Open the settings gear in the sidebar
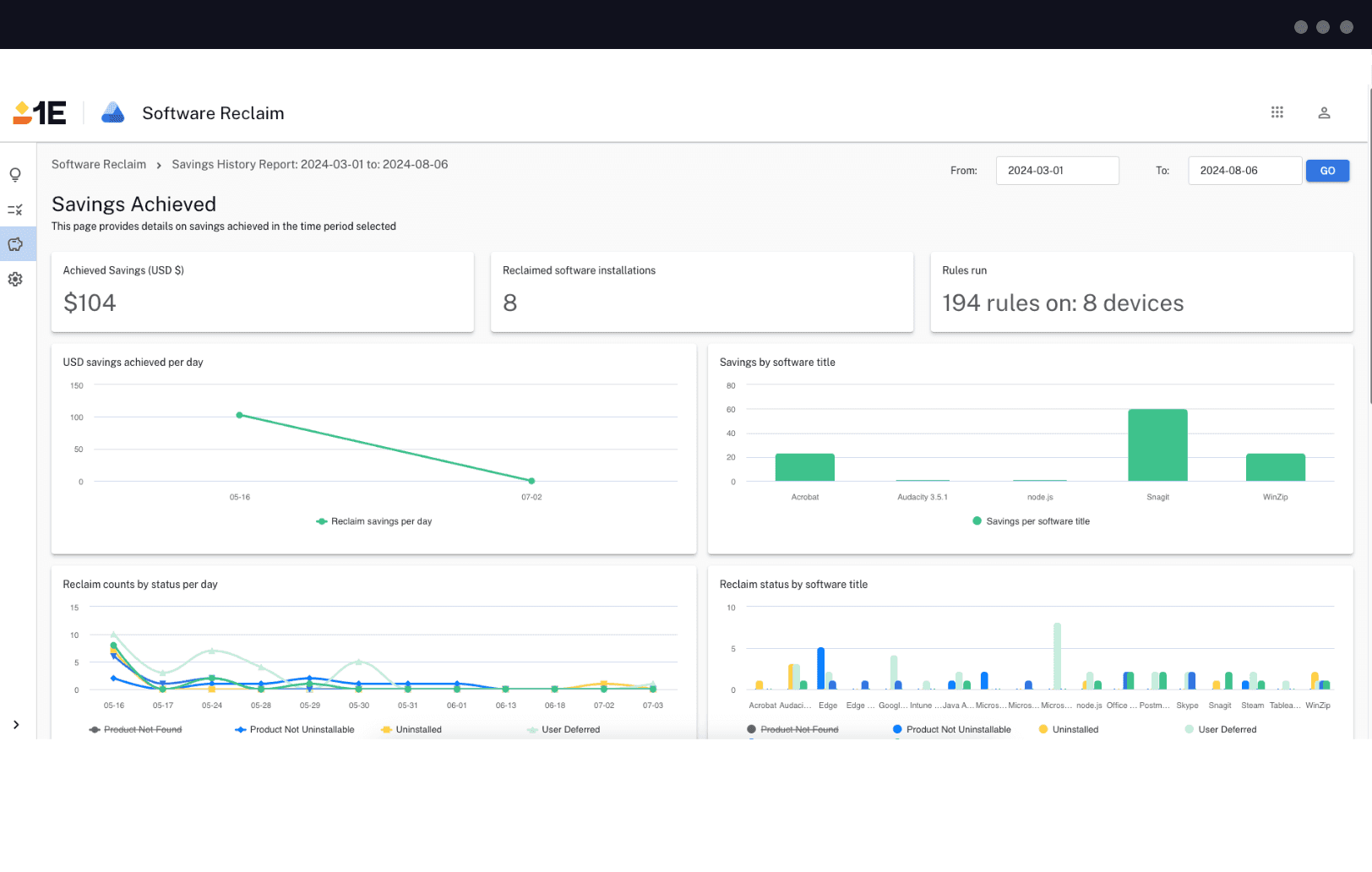1372x872 pixels. (x=15, y=279)
